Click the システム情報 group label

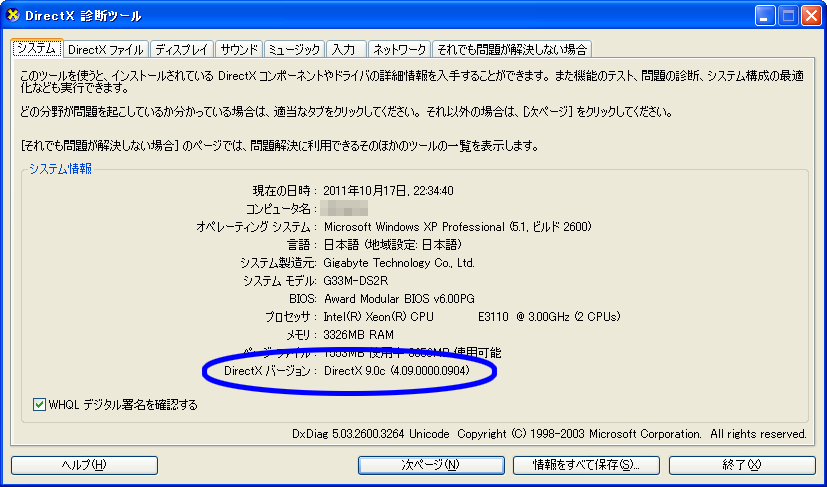[60, 169]
